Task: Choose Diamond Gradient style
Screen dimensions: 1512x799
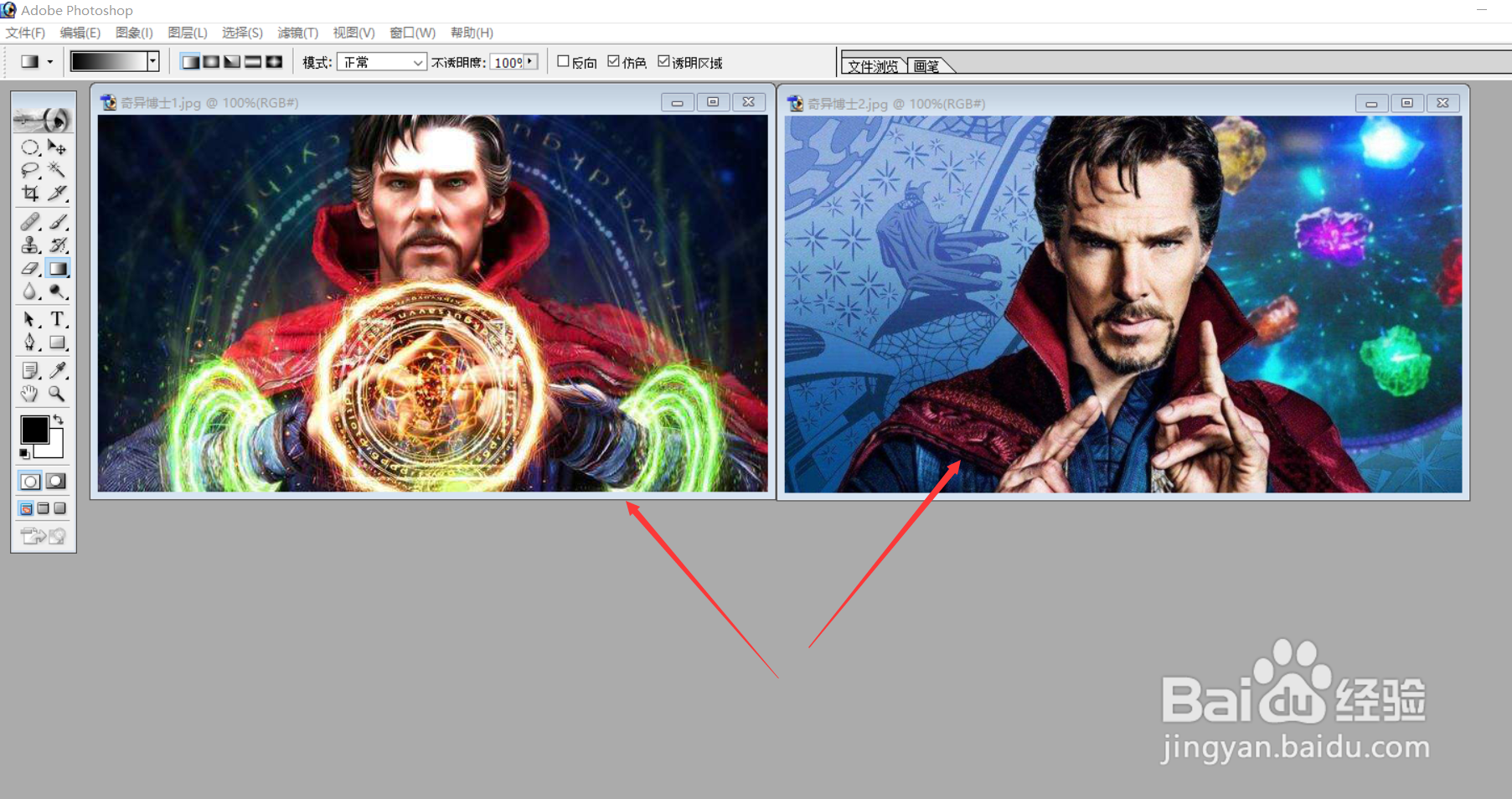Action: click(x=274, y=62)
